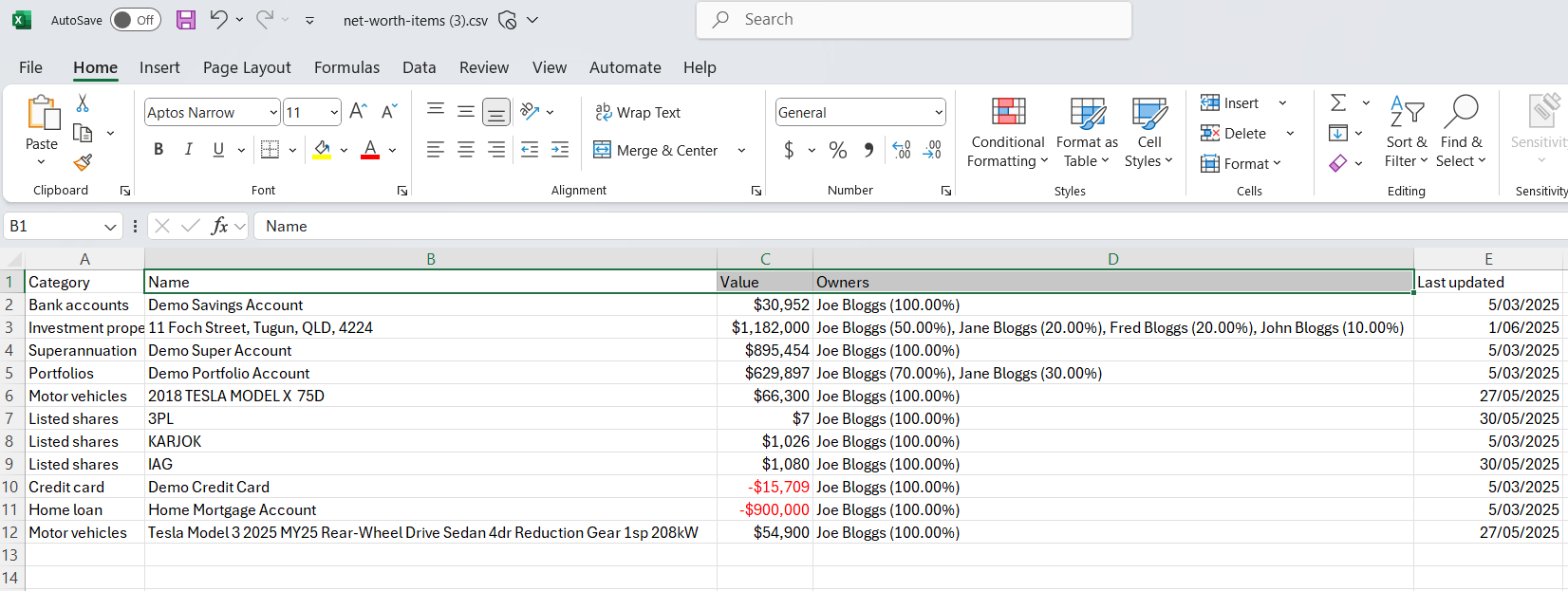Viewport: 1568px width, 591px height.
Task: Decrease font size with the small A icon
Action: [389, 112]
